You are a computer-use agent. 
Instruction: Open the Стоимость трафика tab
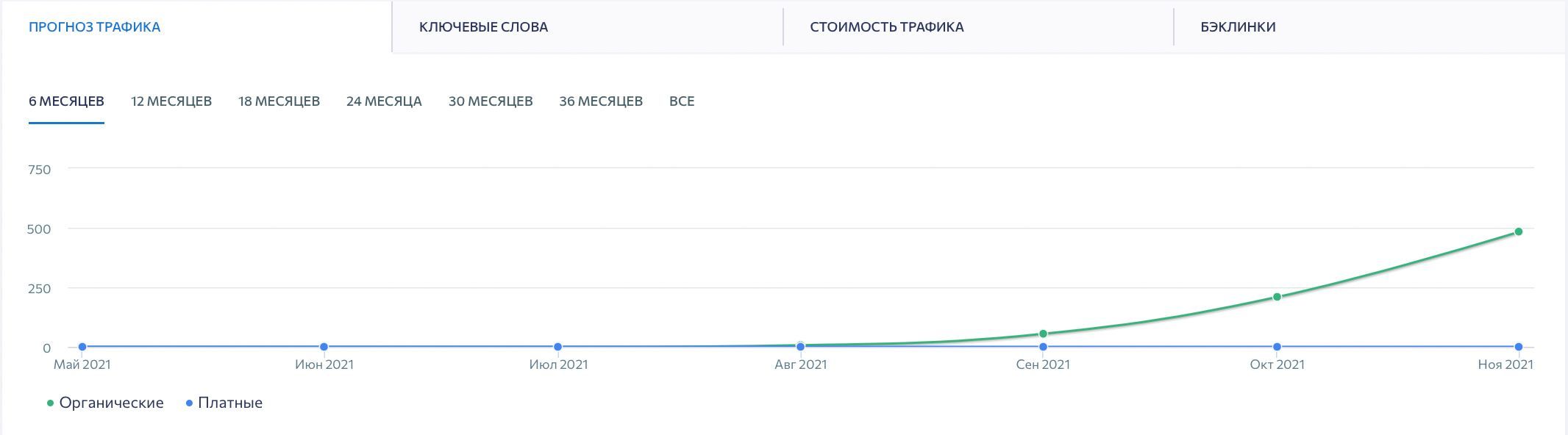click(x=886, y=27)
